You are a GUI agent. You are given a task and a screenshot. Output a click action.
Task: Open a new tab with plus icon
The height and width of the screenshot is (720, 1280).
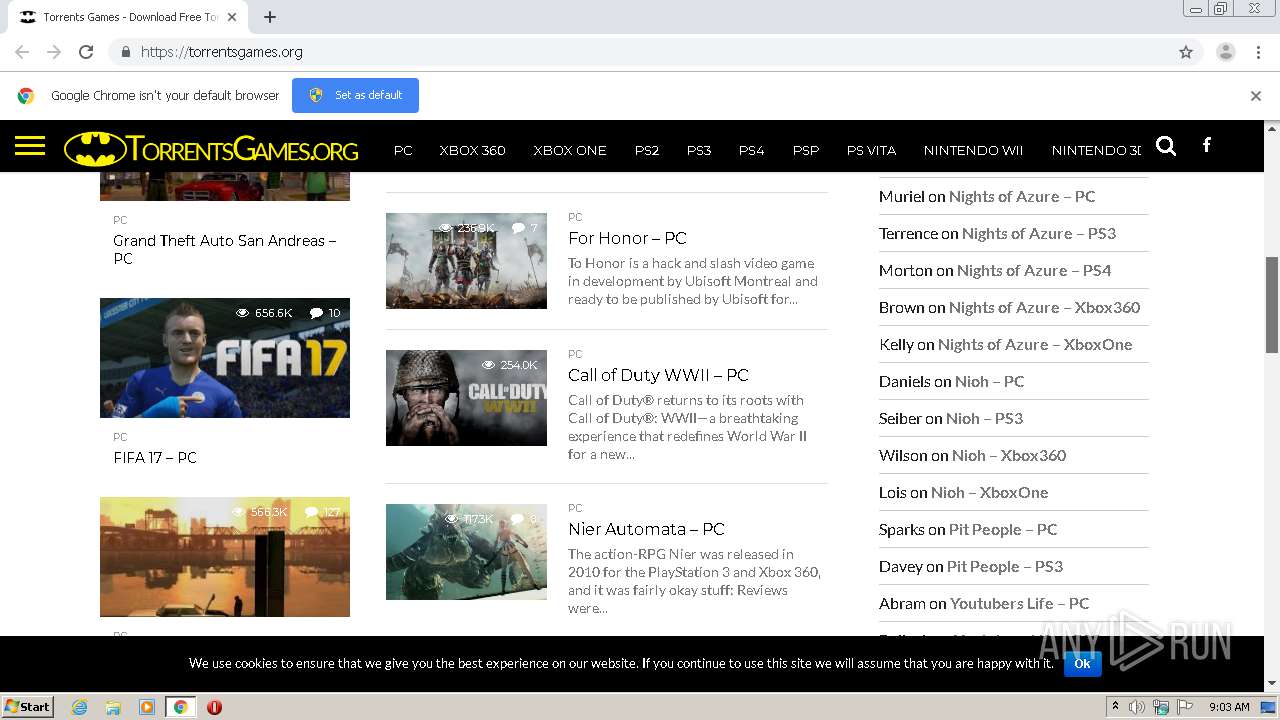[x=270, y=17]
